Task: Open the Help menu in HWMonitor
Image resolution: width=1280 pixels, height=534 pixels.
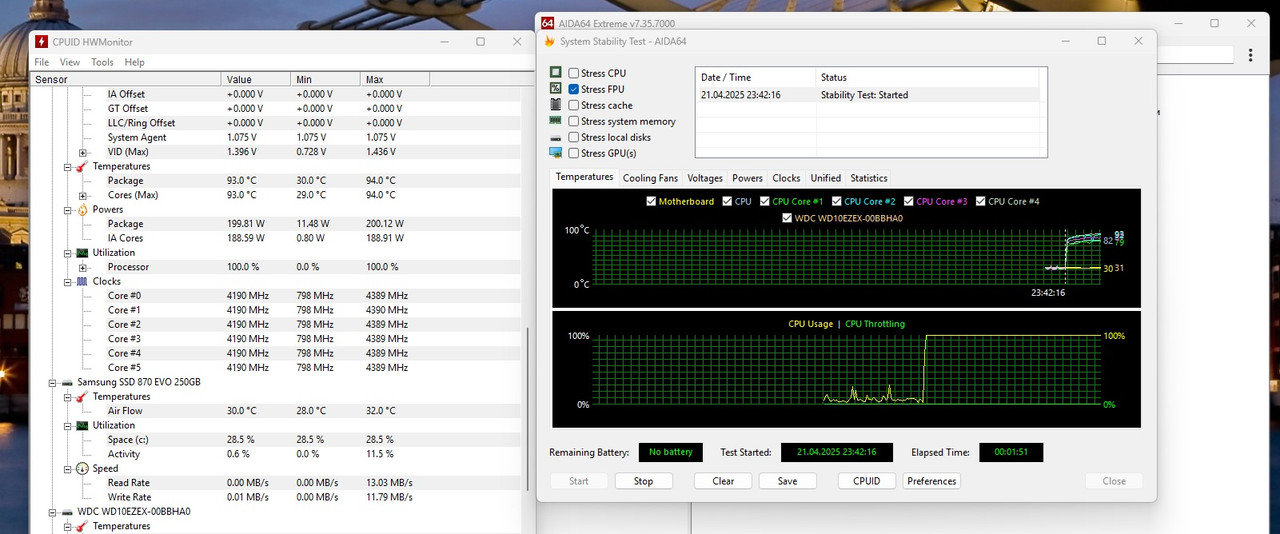Action: tap(134, 62)
